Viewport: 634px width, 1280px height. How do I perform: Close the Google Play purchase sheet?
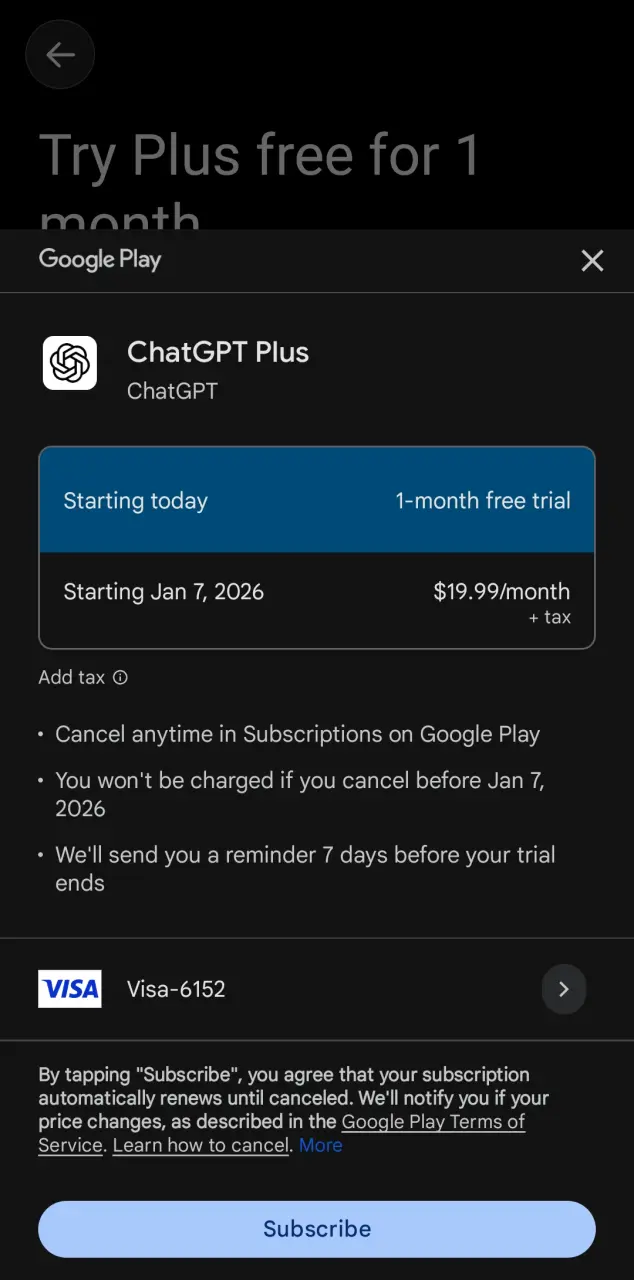point(592,261)
